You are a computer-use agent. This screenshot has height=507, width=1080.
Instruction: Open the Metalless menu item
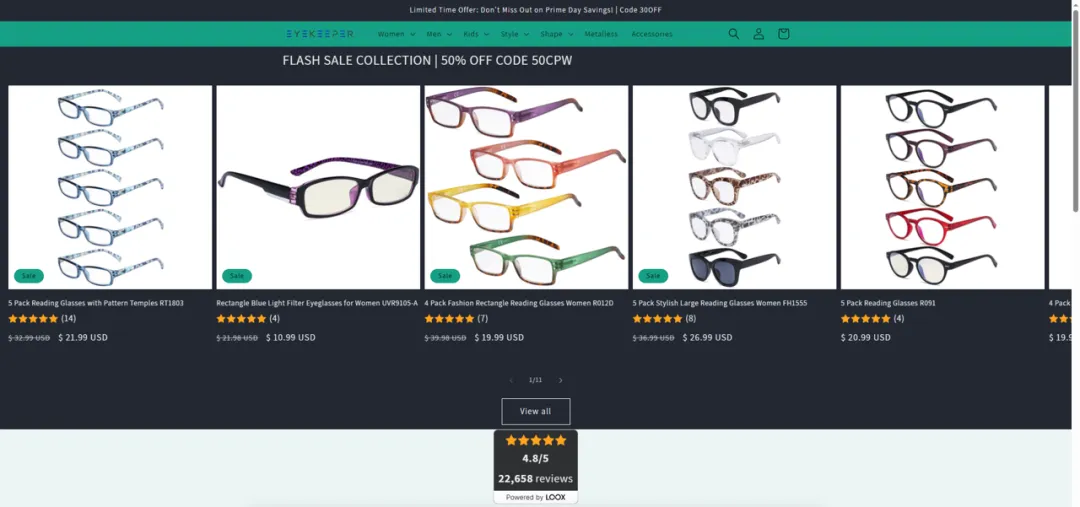601,34
